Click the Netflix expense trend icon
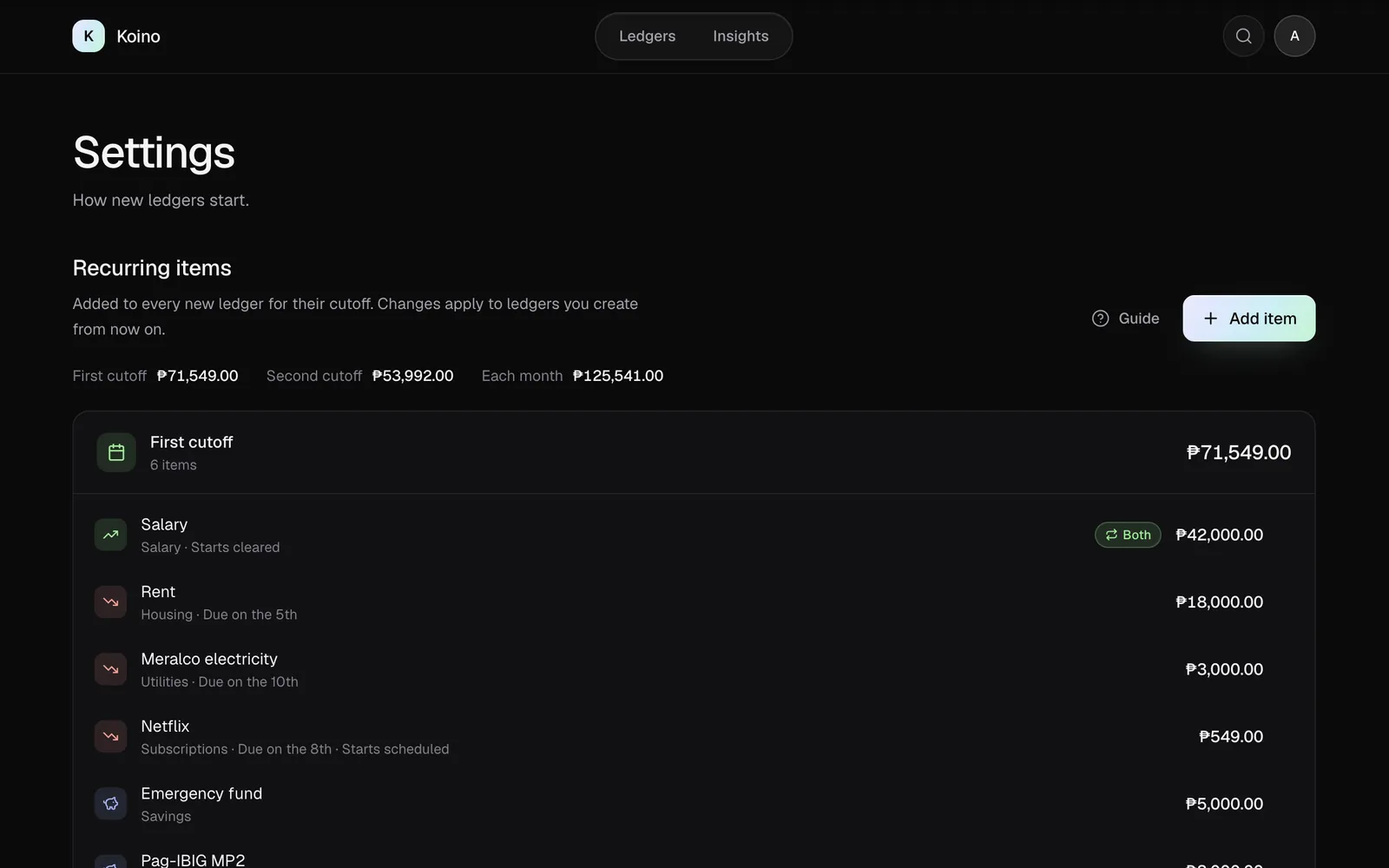 tap(110, 737)
